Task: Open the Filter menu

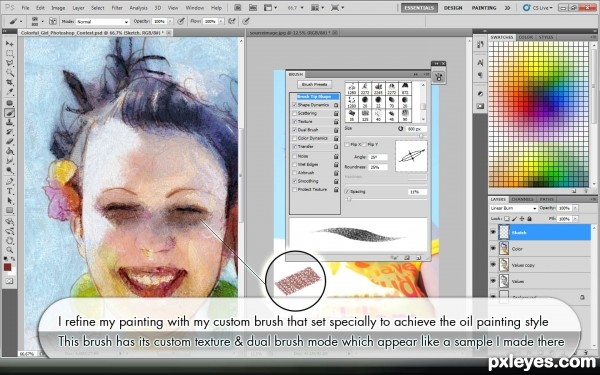Action: (117, 8)
